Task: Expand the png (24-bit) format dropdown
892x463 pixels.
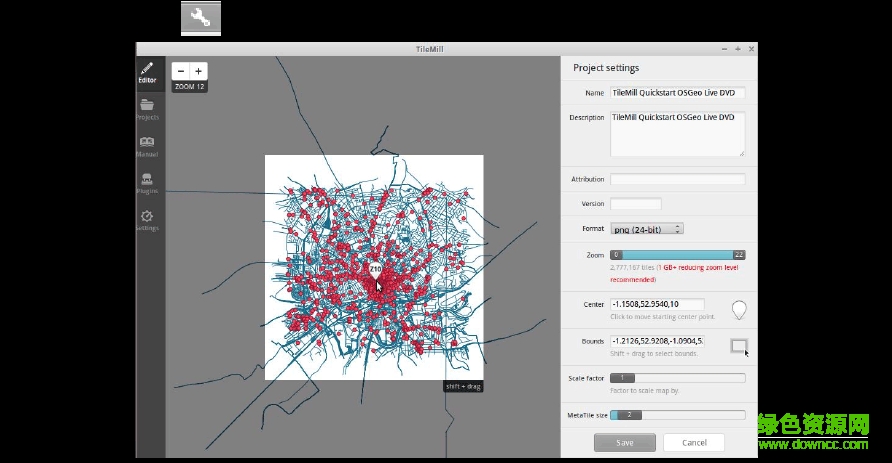Action: tap(647, 229)
